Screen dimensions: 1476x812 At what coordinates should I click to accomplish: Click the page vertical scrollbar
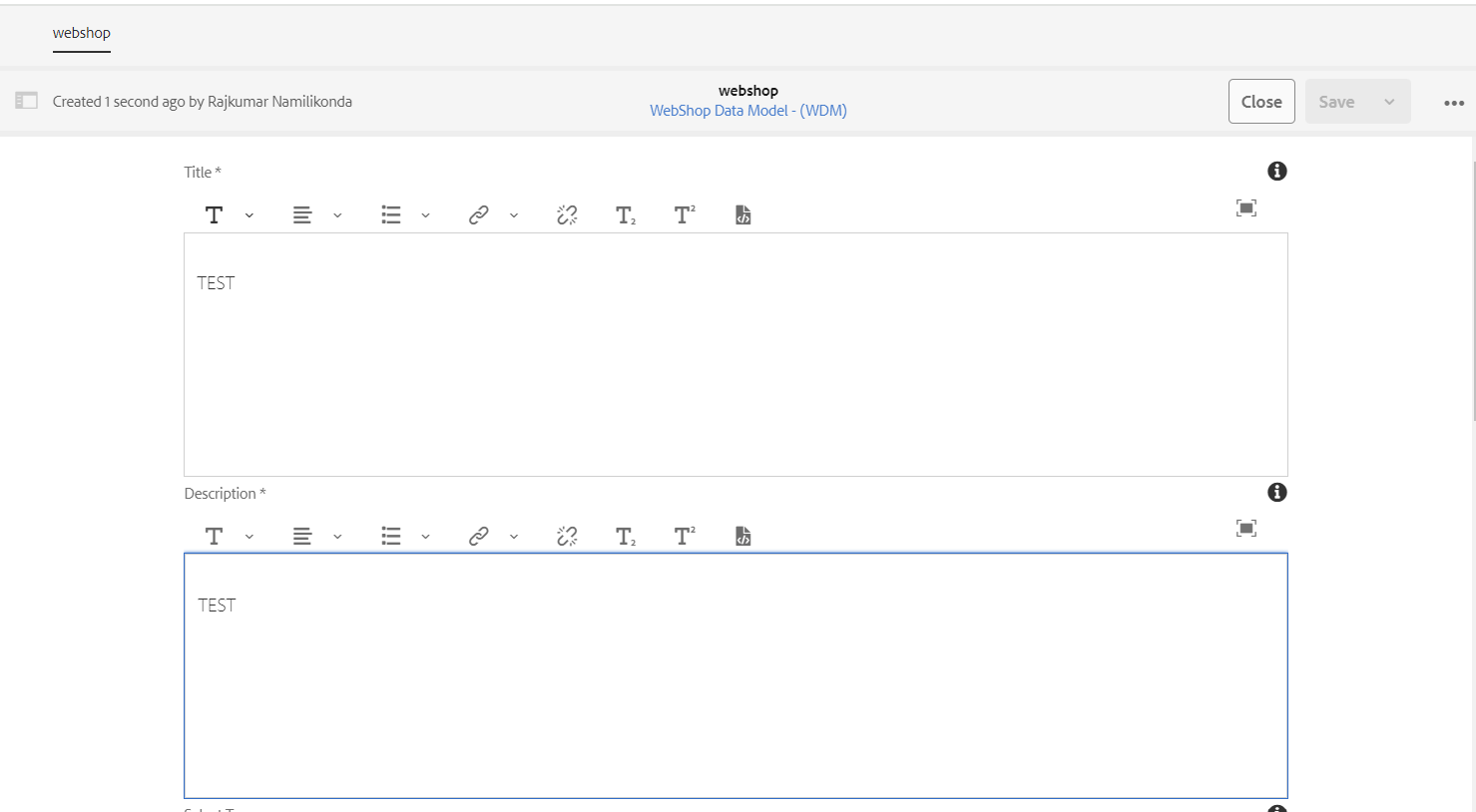(x=1472, y=289)
